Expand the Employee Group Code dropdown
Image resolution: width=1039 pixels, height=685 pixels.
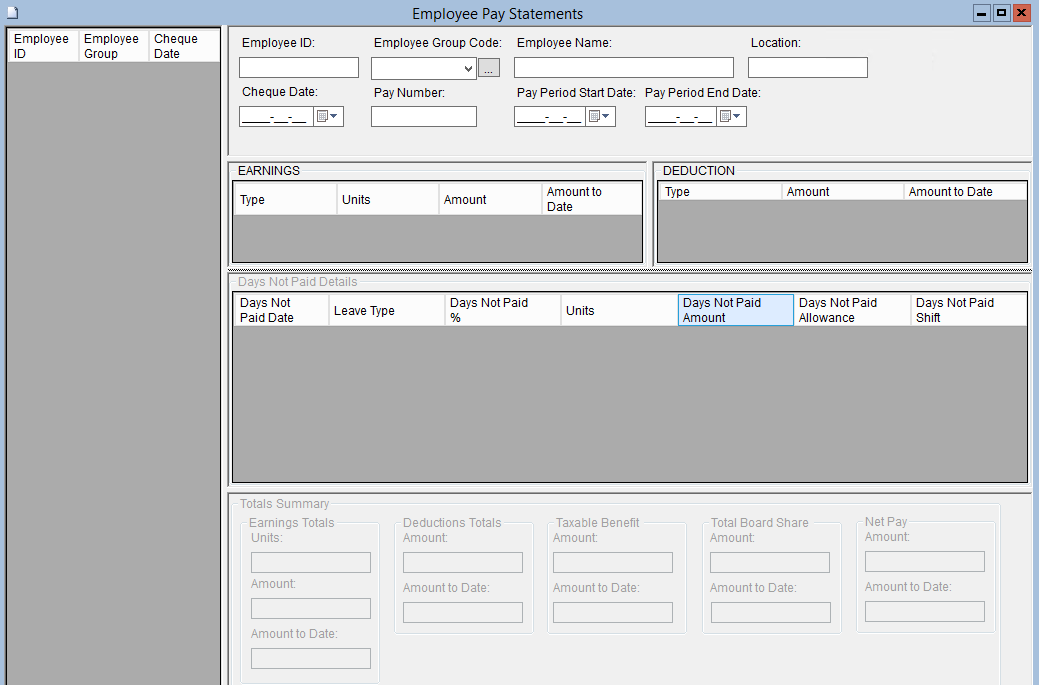click(x=469, y=69)
